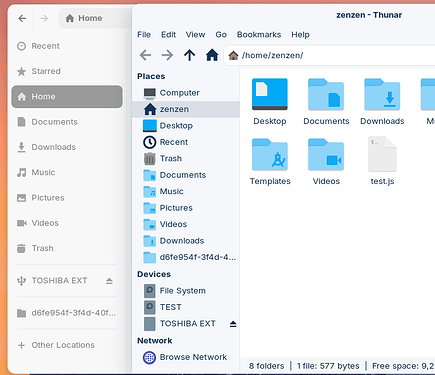Open the Templates folder icon
The image size is (435, 375).
tap(270, 155)
